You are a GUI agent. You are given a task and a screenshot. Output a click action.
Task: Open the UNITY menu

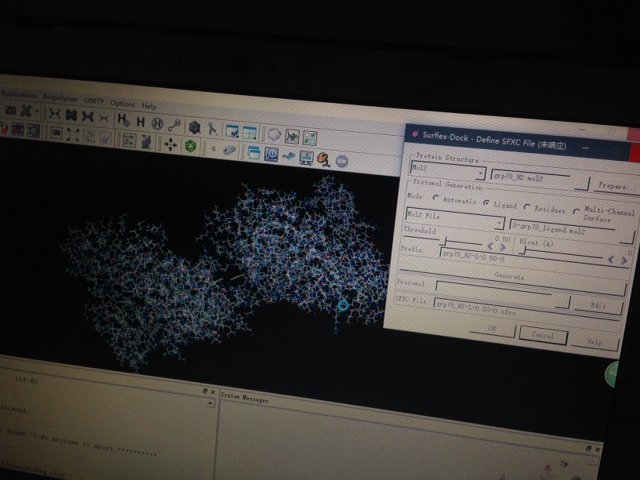point(94,101)
